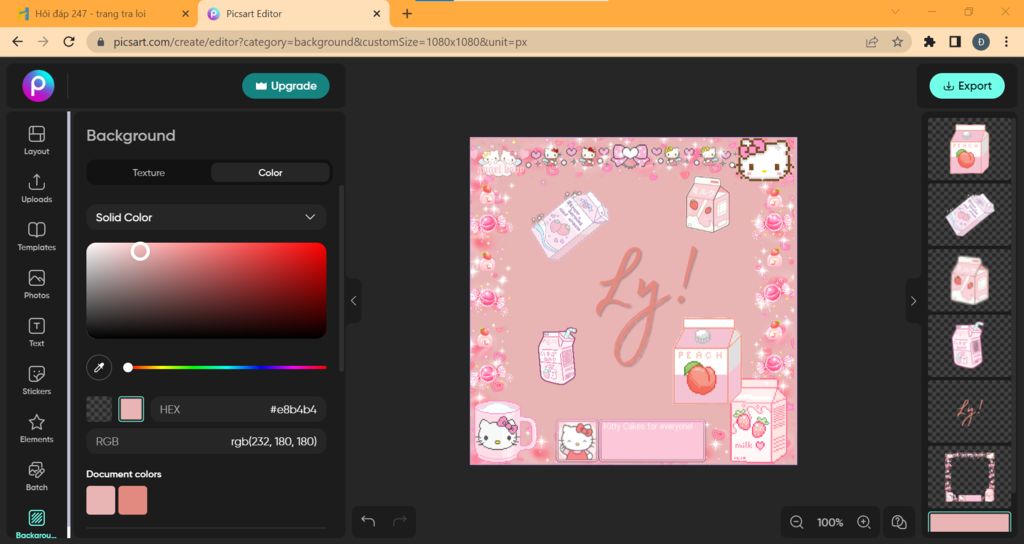
Task: Switch to the Texture tab
Action: [149, 172]
